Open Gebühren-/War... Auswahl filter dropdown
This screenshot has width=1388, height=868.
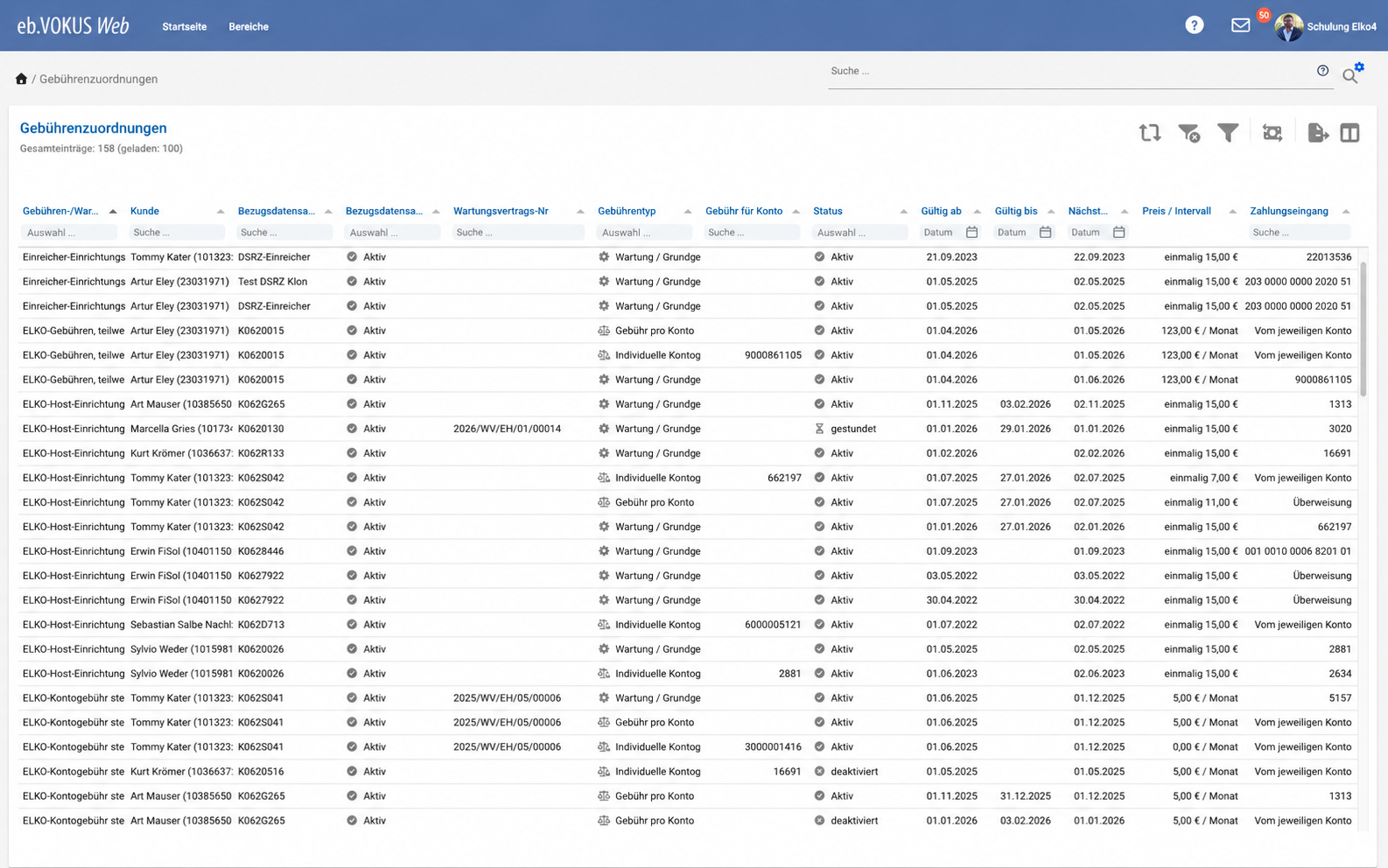69,233
